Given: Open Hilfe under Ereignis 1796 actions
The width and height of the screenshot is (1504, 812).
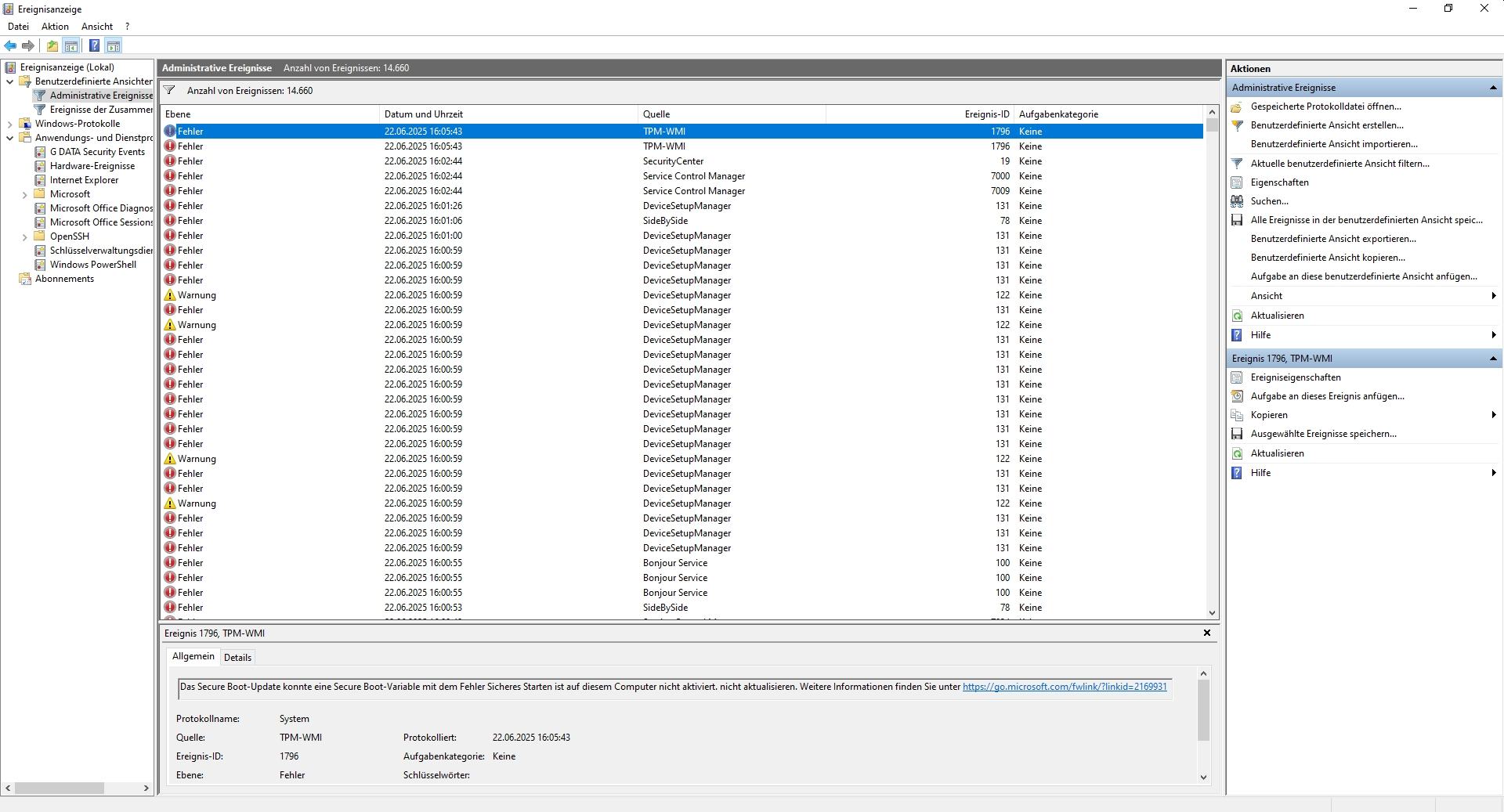Looking at the screenshot, I should (x=1260, y=473).
